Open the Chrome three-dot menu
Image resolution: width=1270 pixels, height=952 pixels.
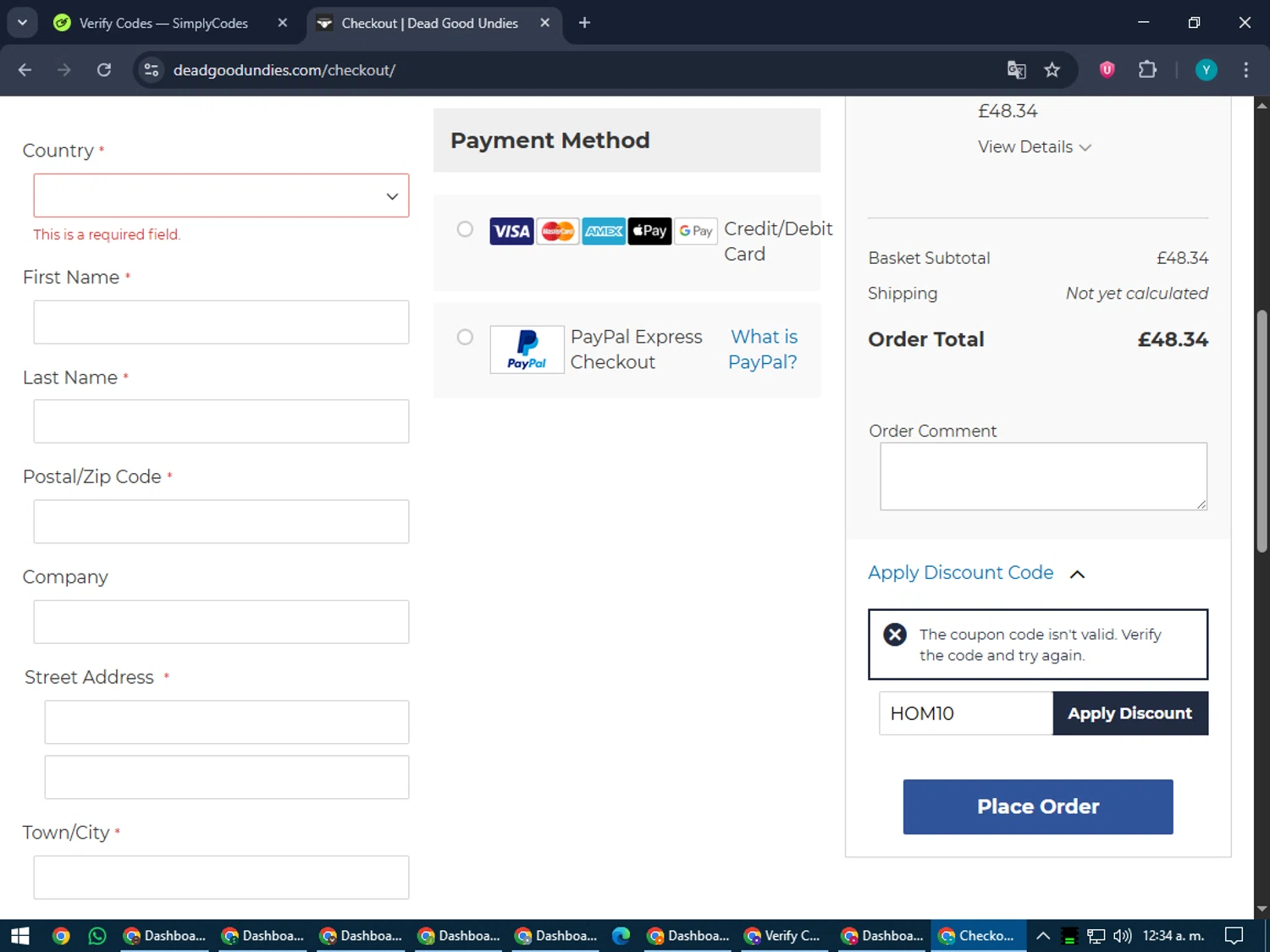1245,70
